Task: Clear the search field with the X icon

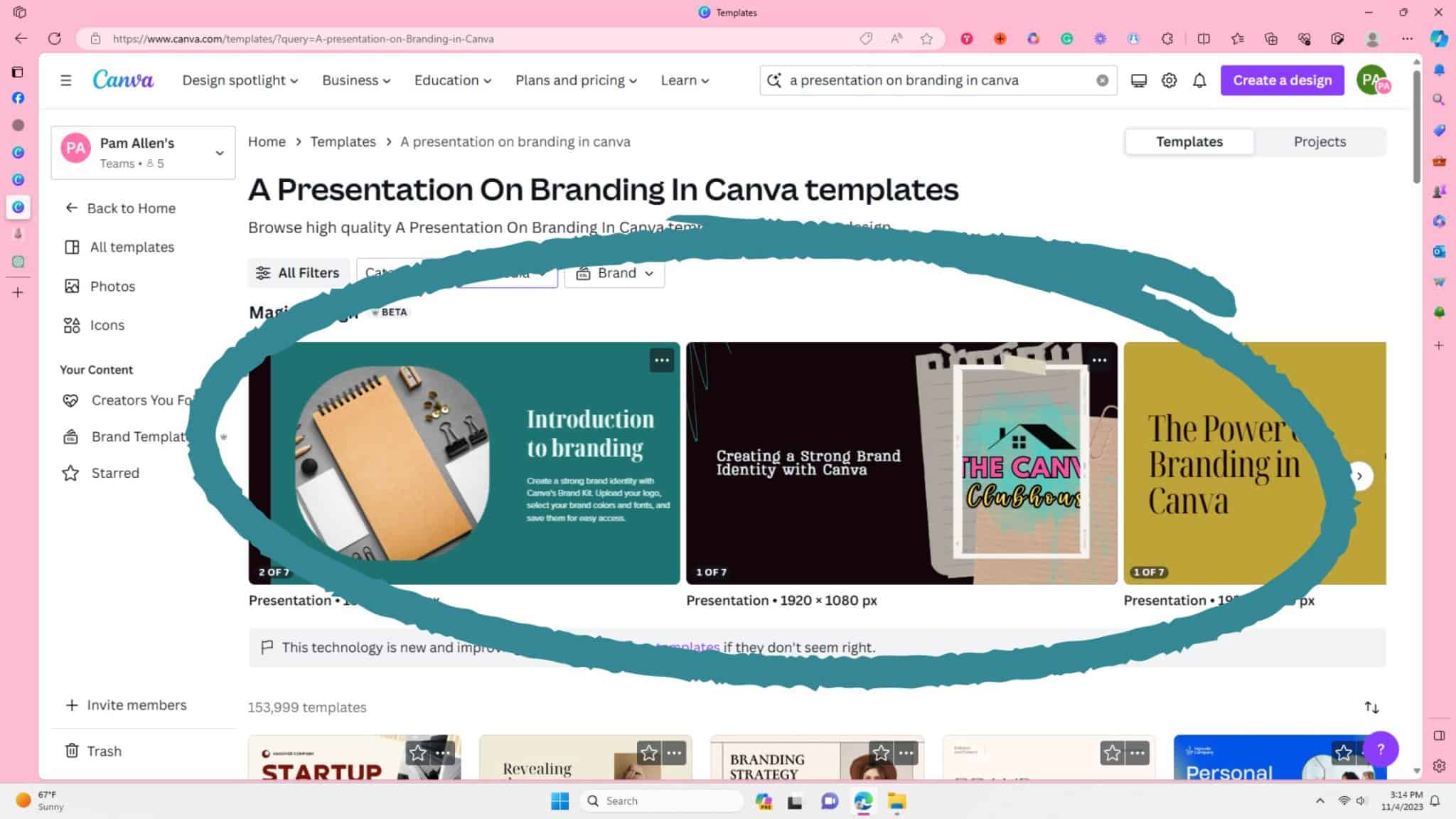Action: point(1103,80)
